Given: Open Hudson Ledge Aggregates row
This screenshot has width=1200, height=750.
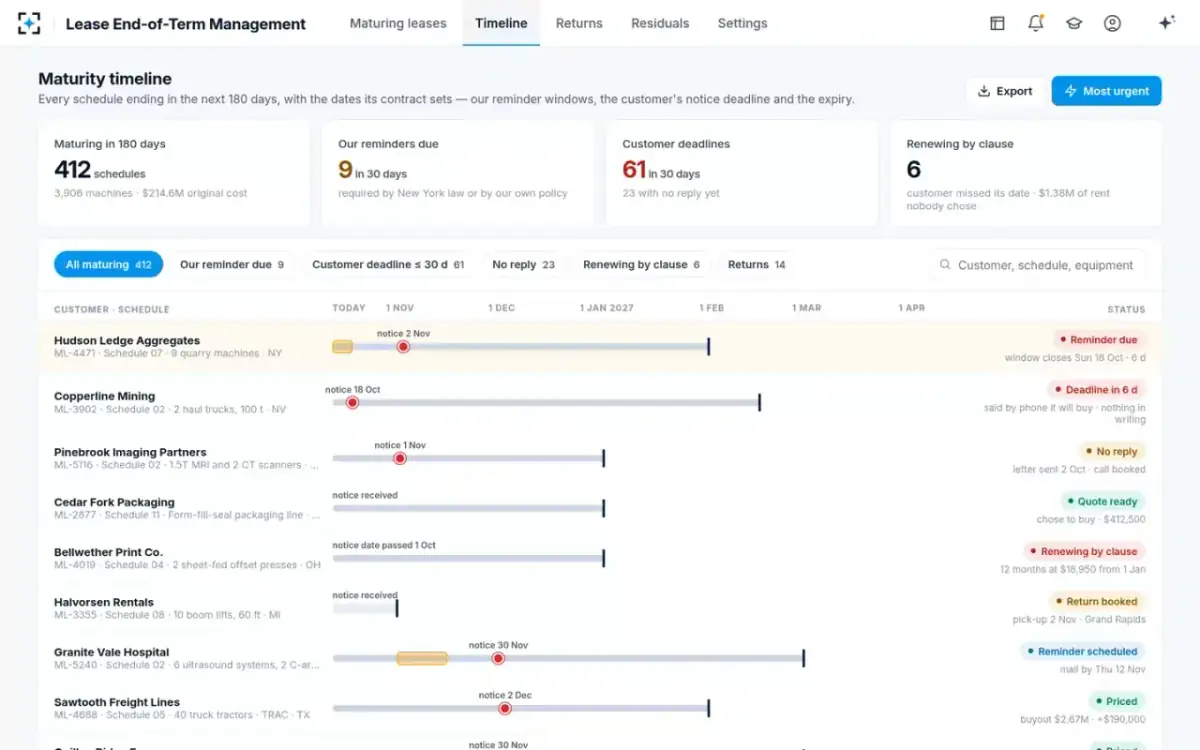Looking at the screenshot, I should [x=600, y=347].
